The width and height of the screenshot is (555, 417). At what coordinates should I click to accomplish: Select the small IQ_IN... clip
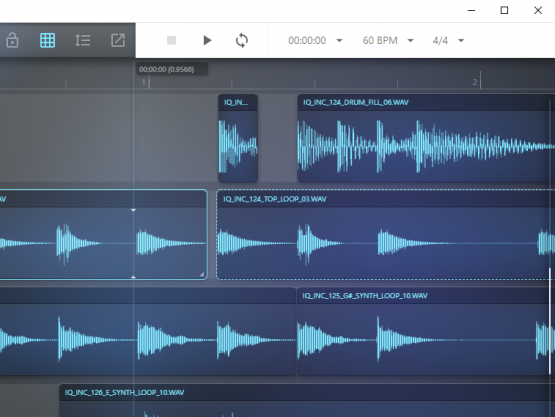238,138
